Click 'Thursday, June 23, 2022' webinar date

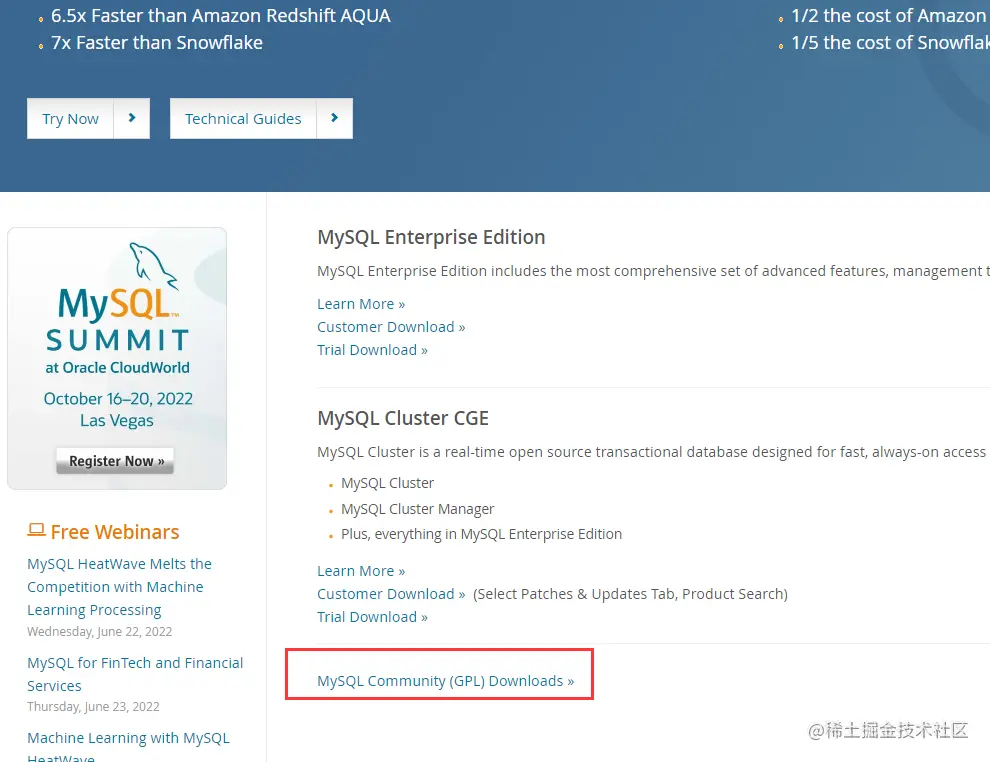[93, 707]
